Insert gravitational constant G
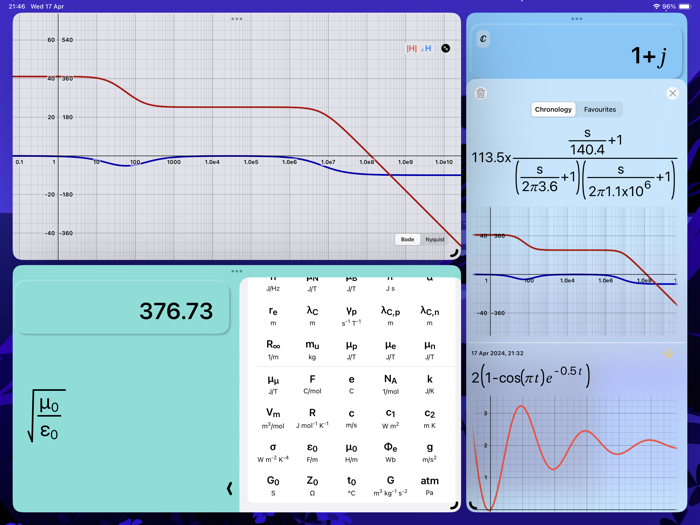 coord(390,486)
